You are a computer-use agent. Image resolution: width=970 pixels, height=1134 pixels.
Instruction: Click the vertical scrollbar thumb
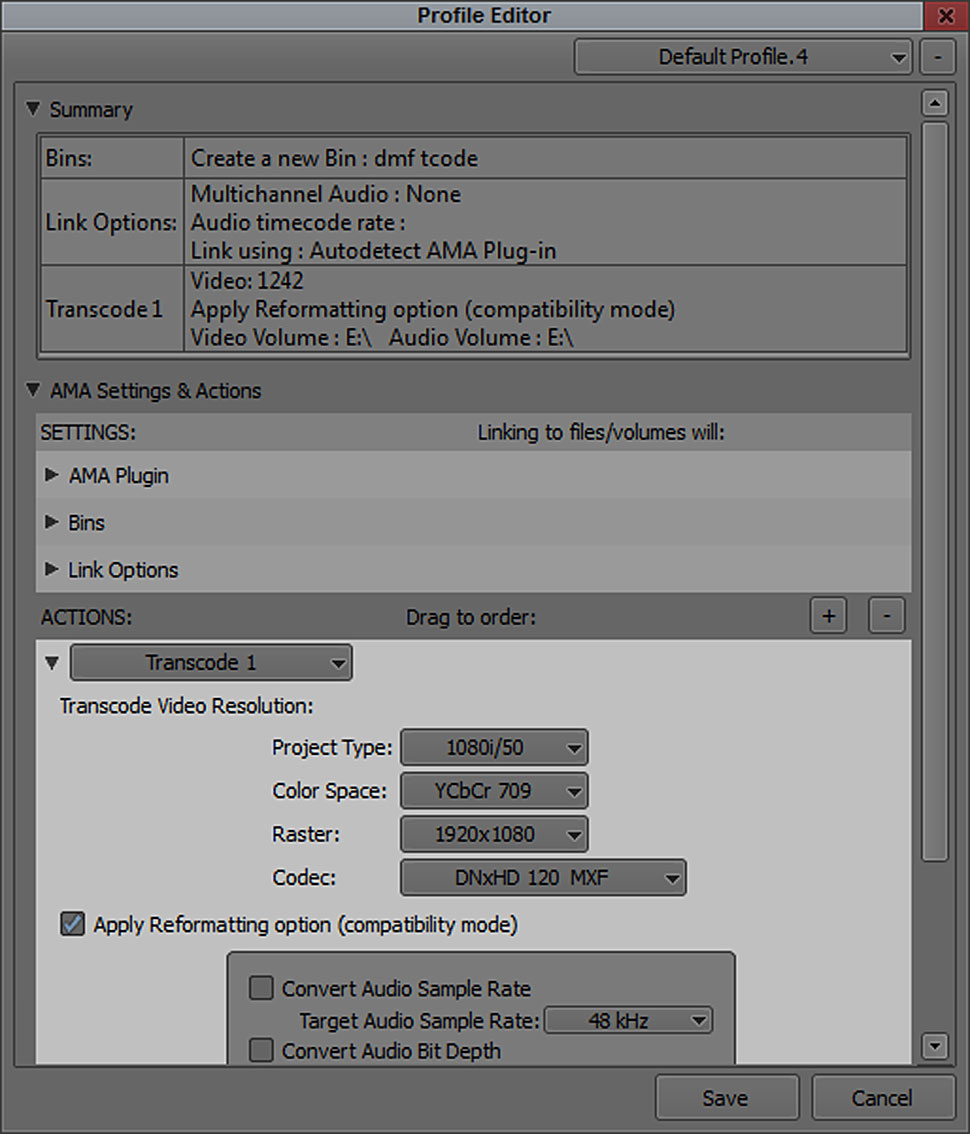(935, 490)
